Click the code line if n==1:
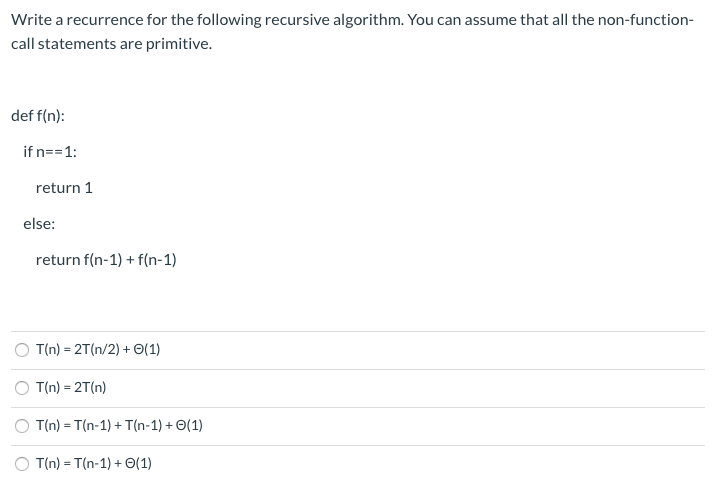Image resolution: width=720 pixels, height=498 pixels. 50,151
